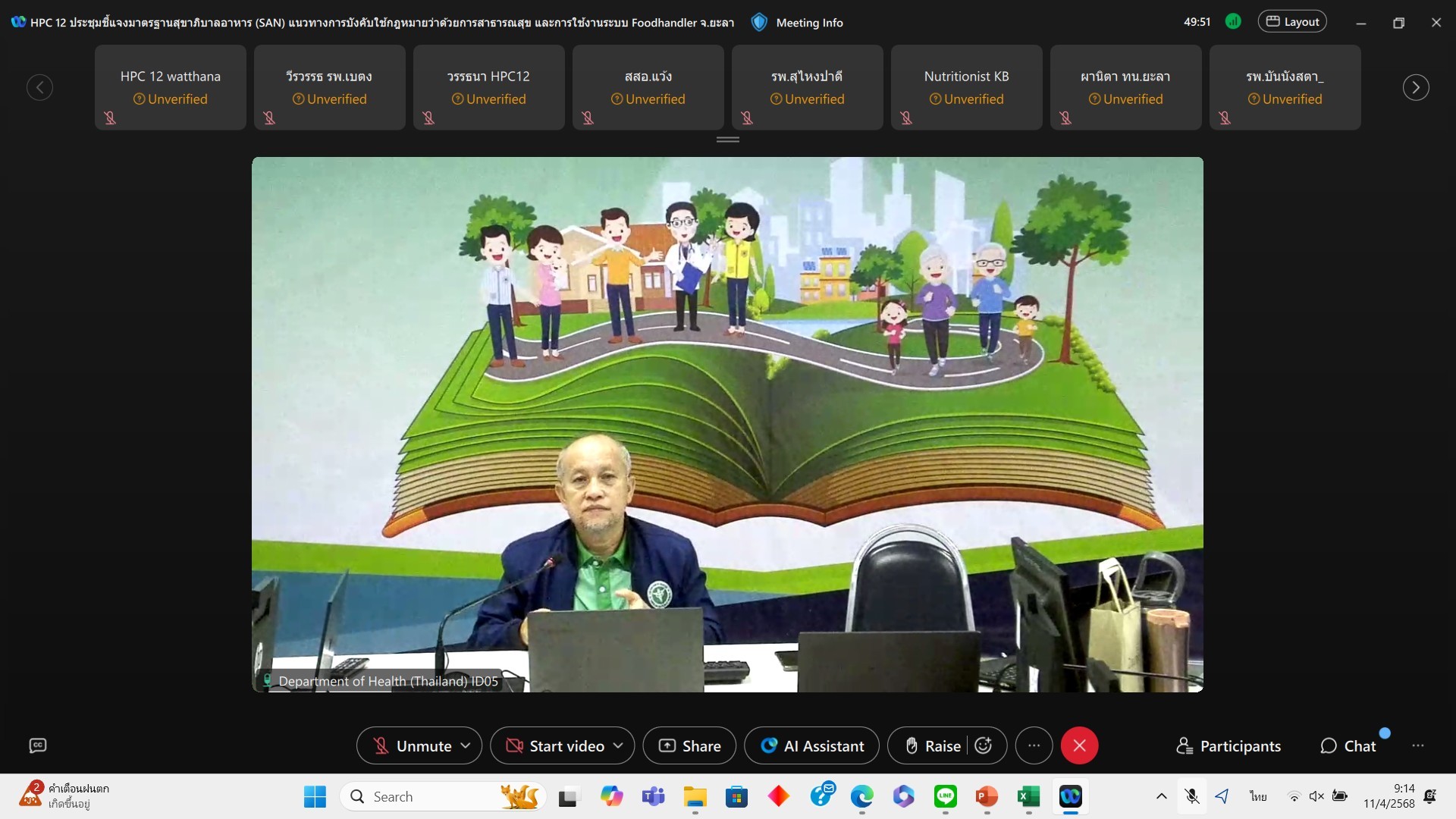Click Unverified label under สสอ.แว้ง
The height and width of the screenshot is (819, 1456).
648,99
